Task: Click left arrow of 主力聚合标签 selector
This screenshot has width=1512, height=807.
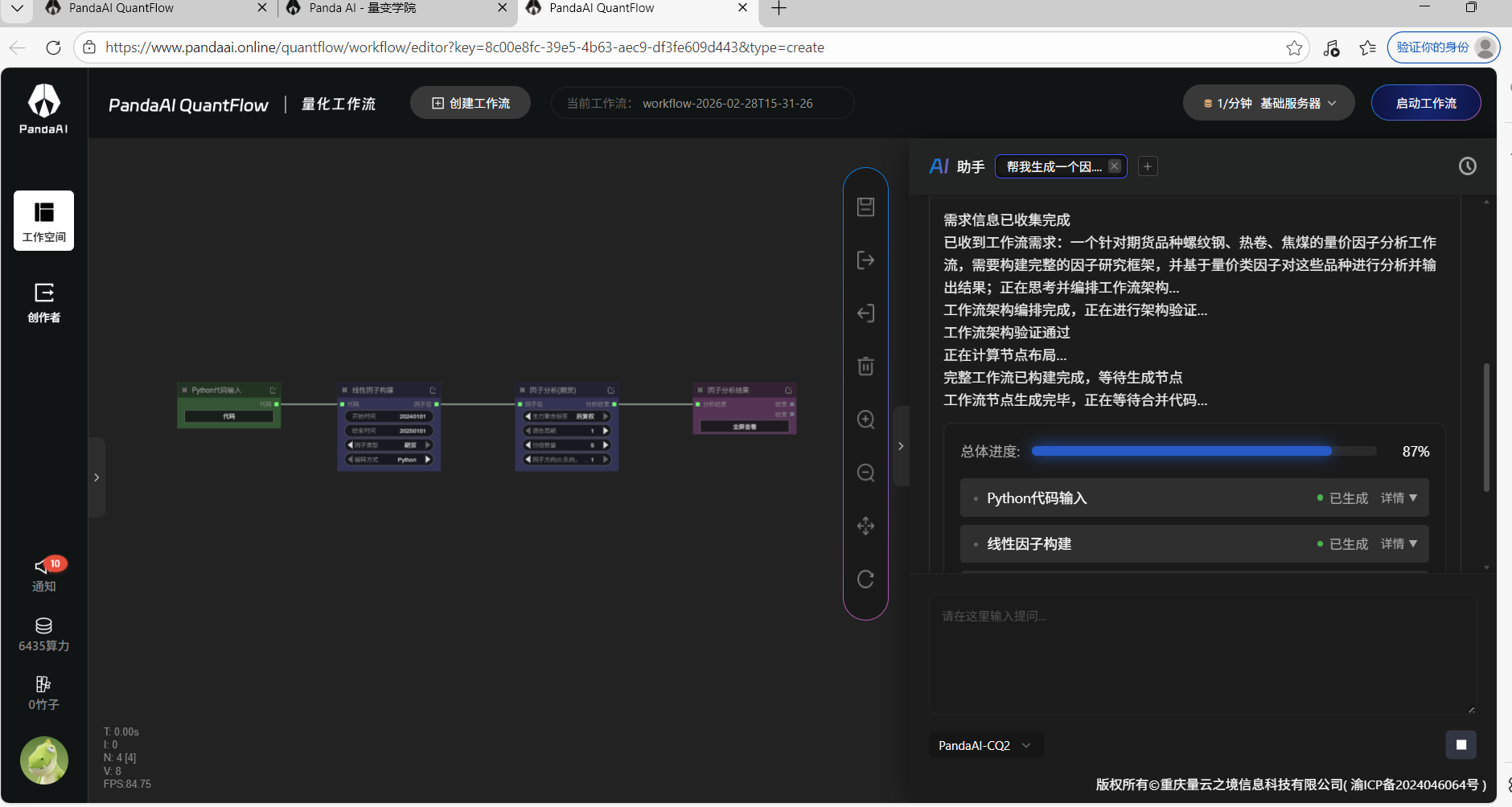Action: coord(528,416)
